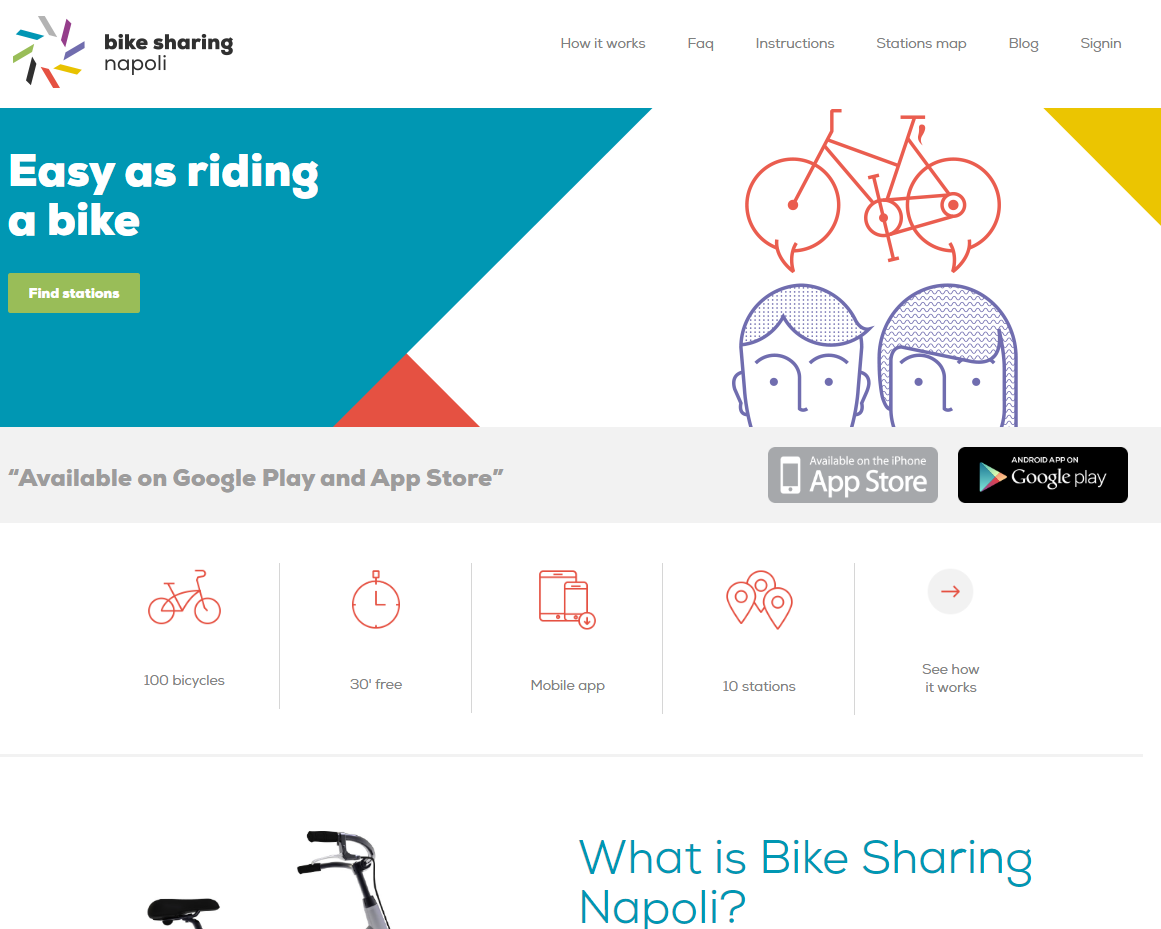Screen dimensions: 1161x929
Task: Open the Stations map navigation item
Action: 921,43
